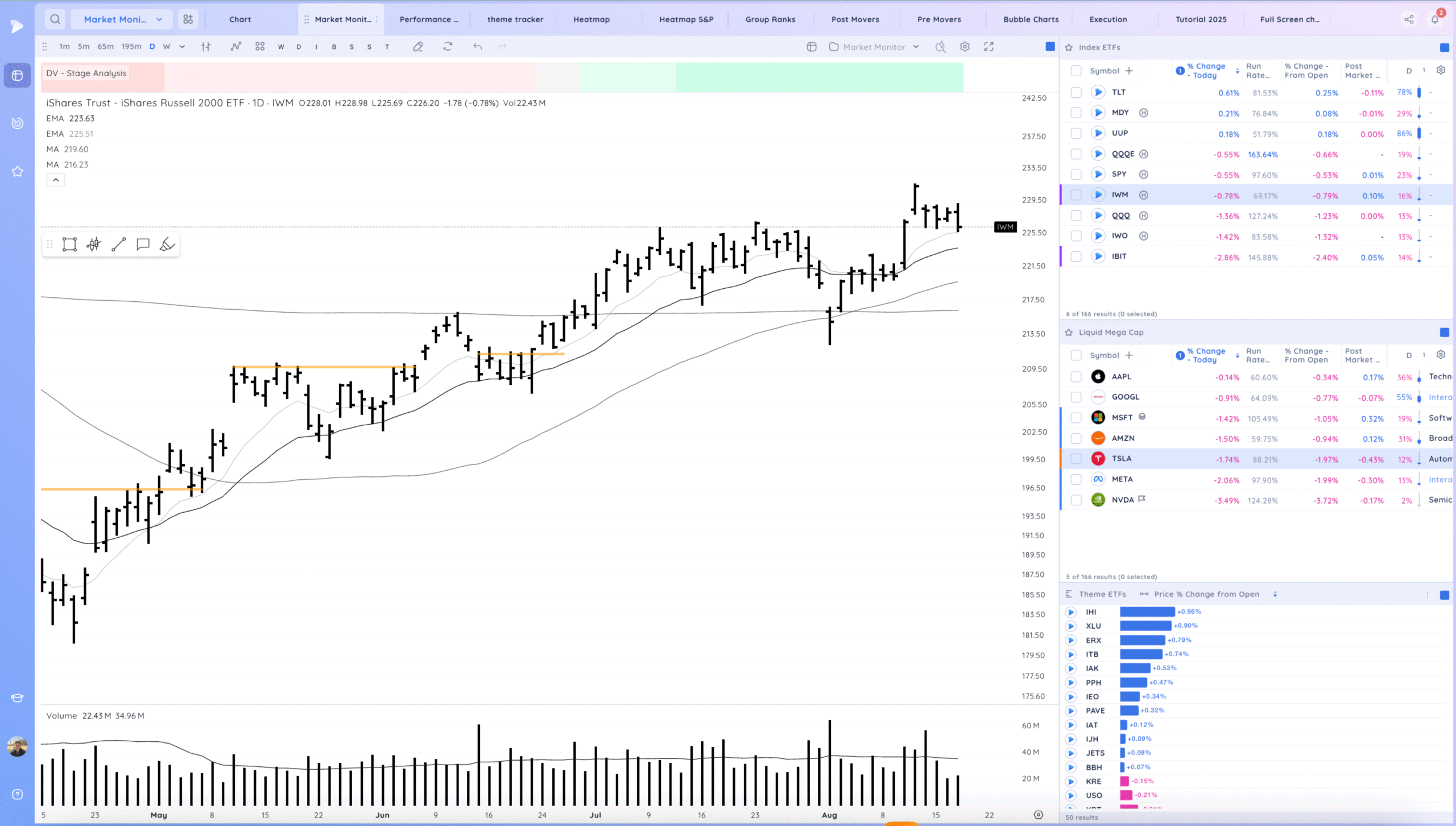Add symbol column in Index ETFs
Viewport: 1456px width, 826px height.
[1129, 70]
